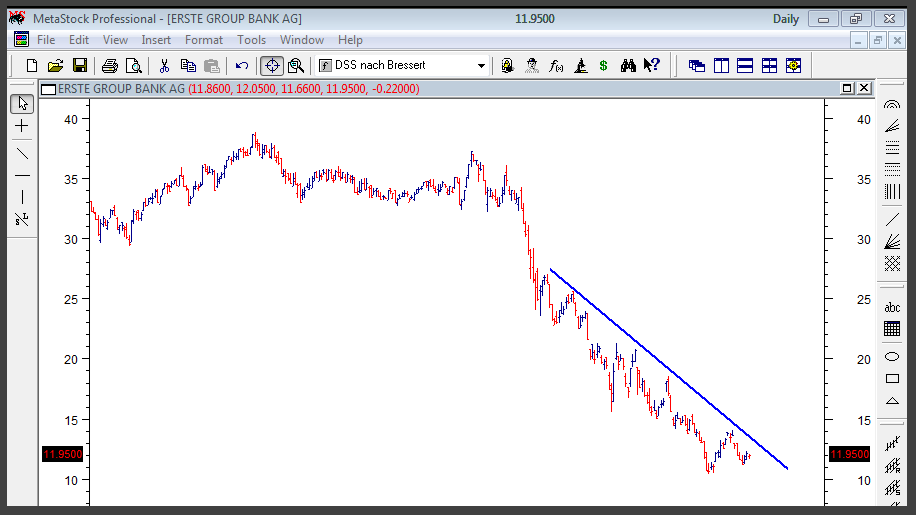Select the diagonal trendline tool

coord(22,154)
